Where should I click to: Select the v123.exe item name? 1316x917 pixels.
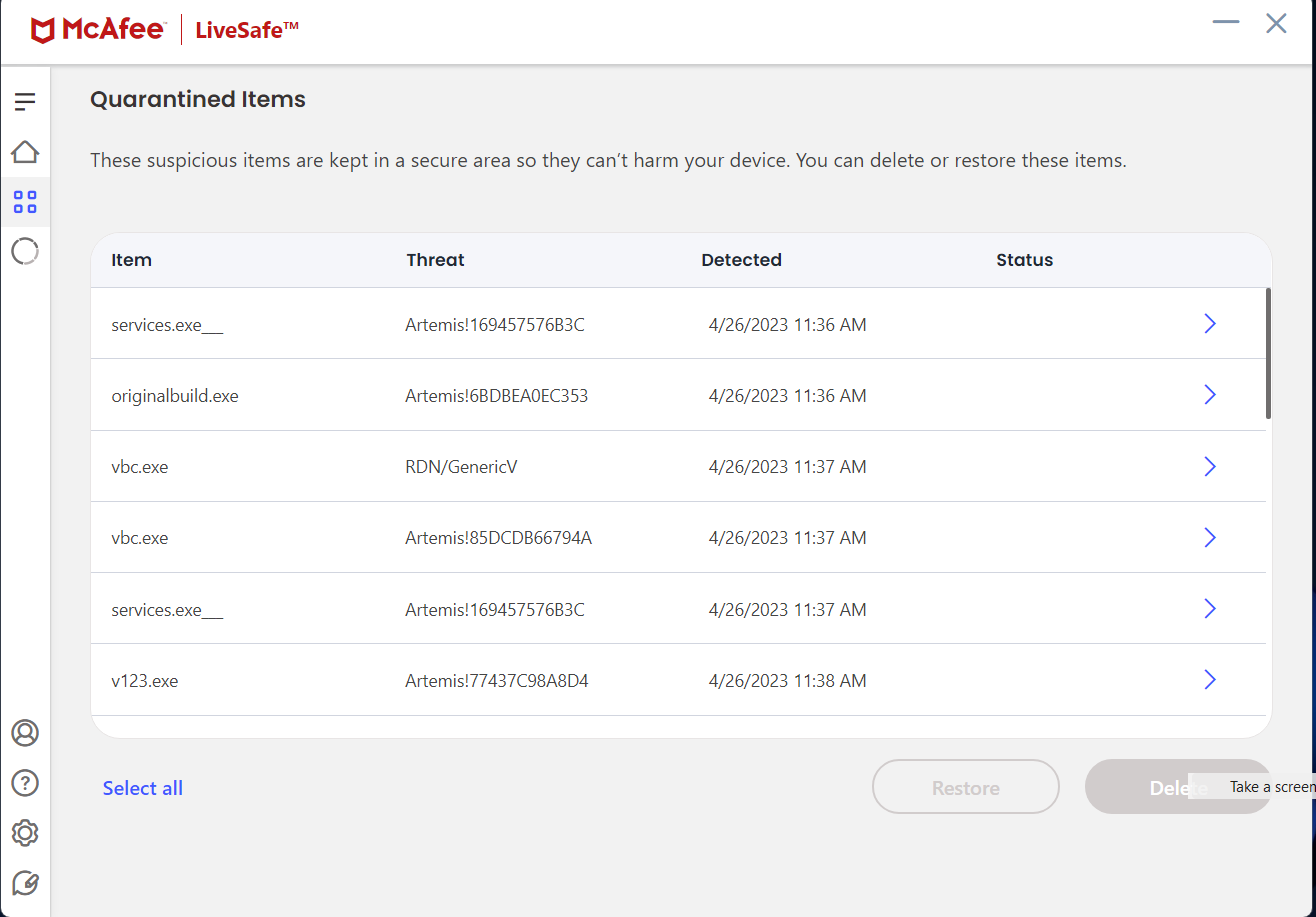[x=144, y=681]
